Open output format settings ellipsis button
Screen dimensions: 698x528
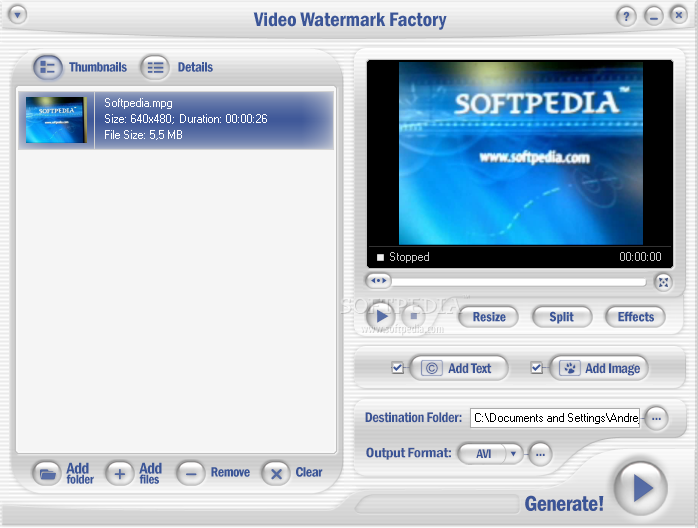[x=540, y=455]
